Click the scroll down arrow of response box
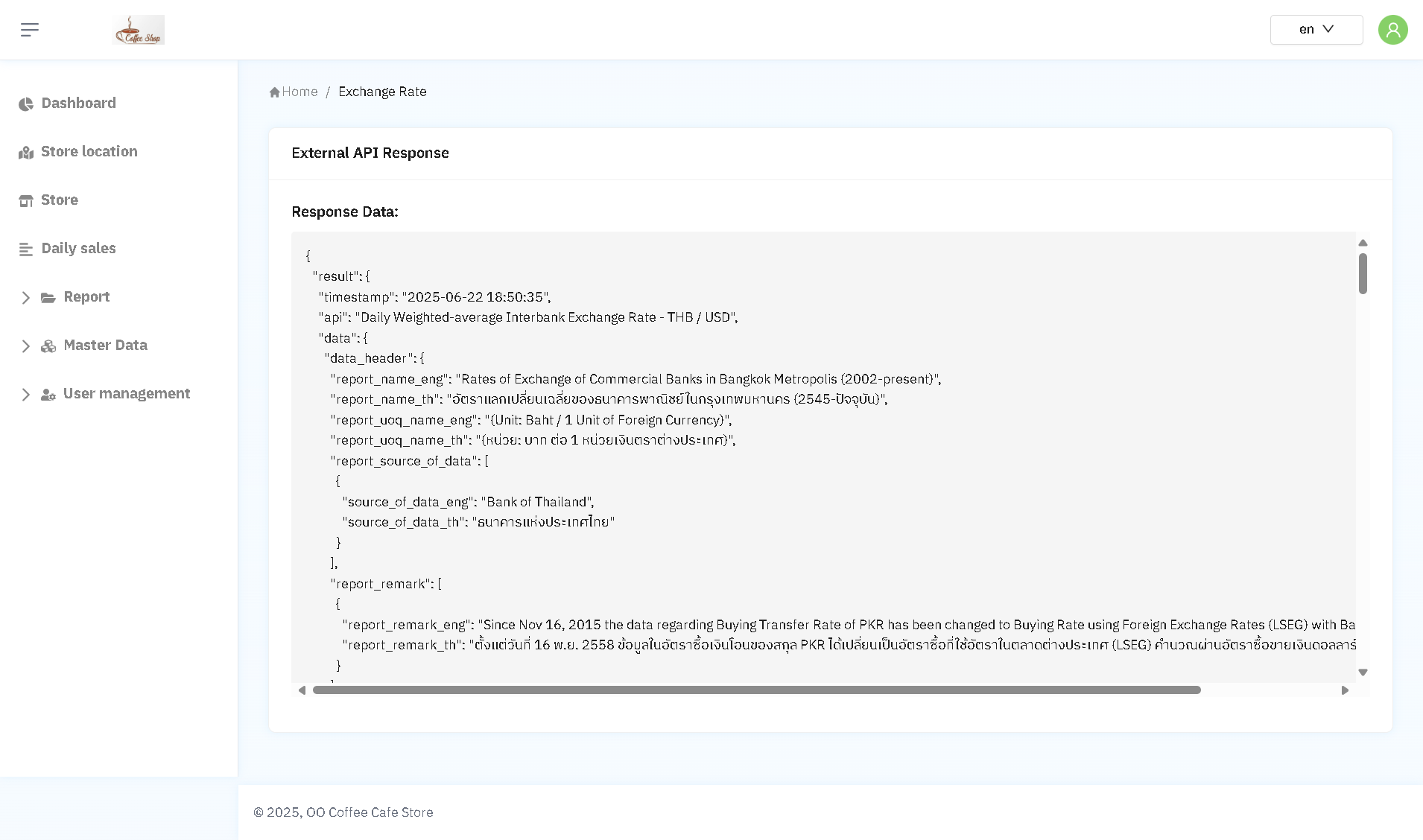The width and height of the screenshot is (1423, 840). pyautogui.click(x=1363, y=672)
